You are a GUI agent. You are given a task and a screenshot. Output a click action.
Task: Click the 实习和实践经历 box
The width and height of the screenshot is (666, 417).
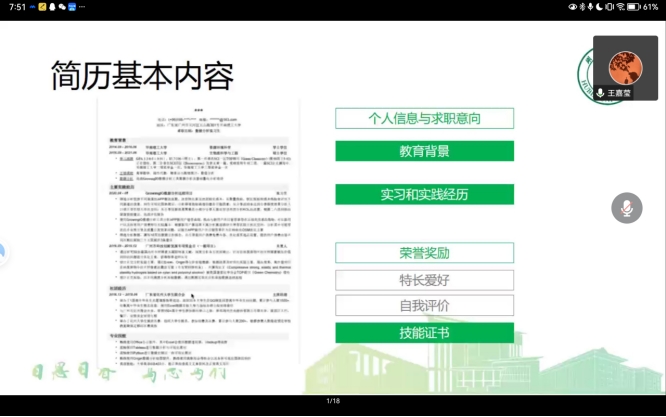coord(424,193)
